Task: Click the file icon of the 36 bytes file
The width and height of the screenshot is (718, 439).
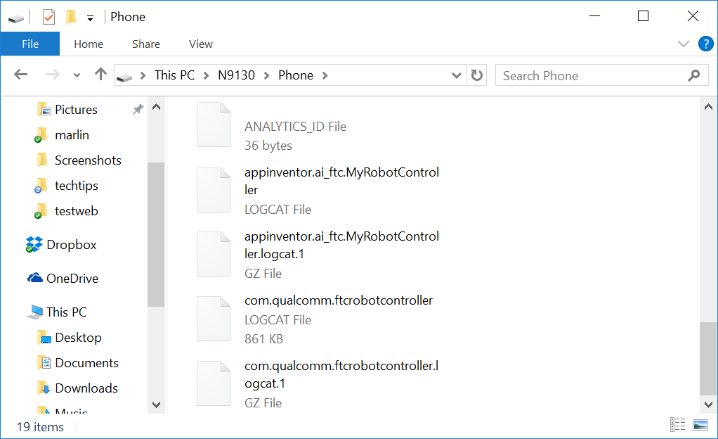Action: click(x=213, y=125)
